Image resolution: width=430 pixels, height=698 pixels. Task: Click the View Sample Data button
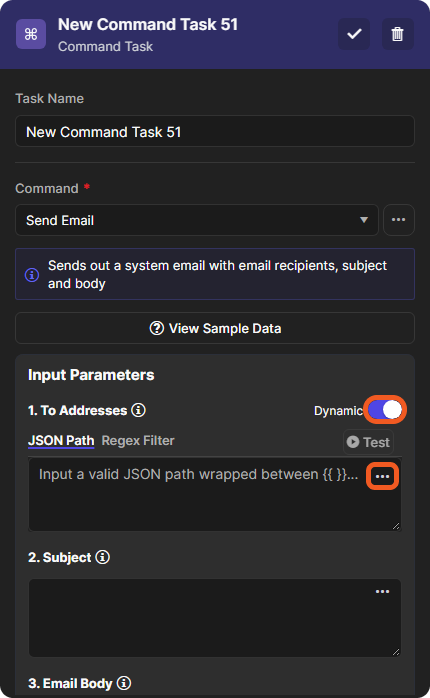click(x=215, y=328)
